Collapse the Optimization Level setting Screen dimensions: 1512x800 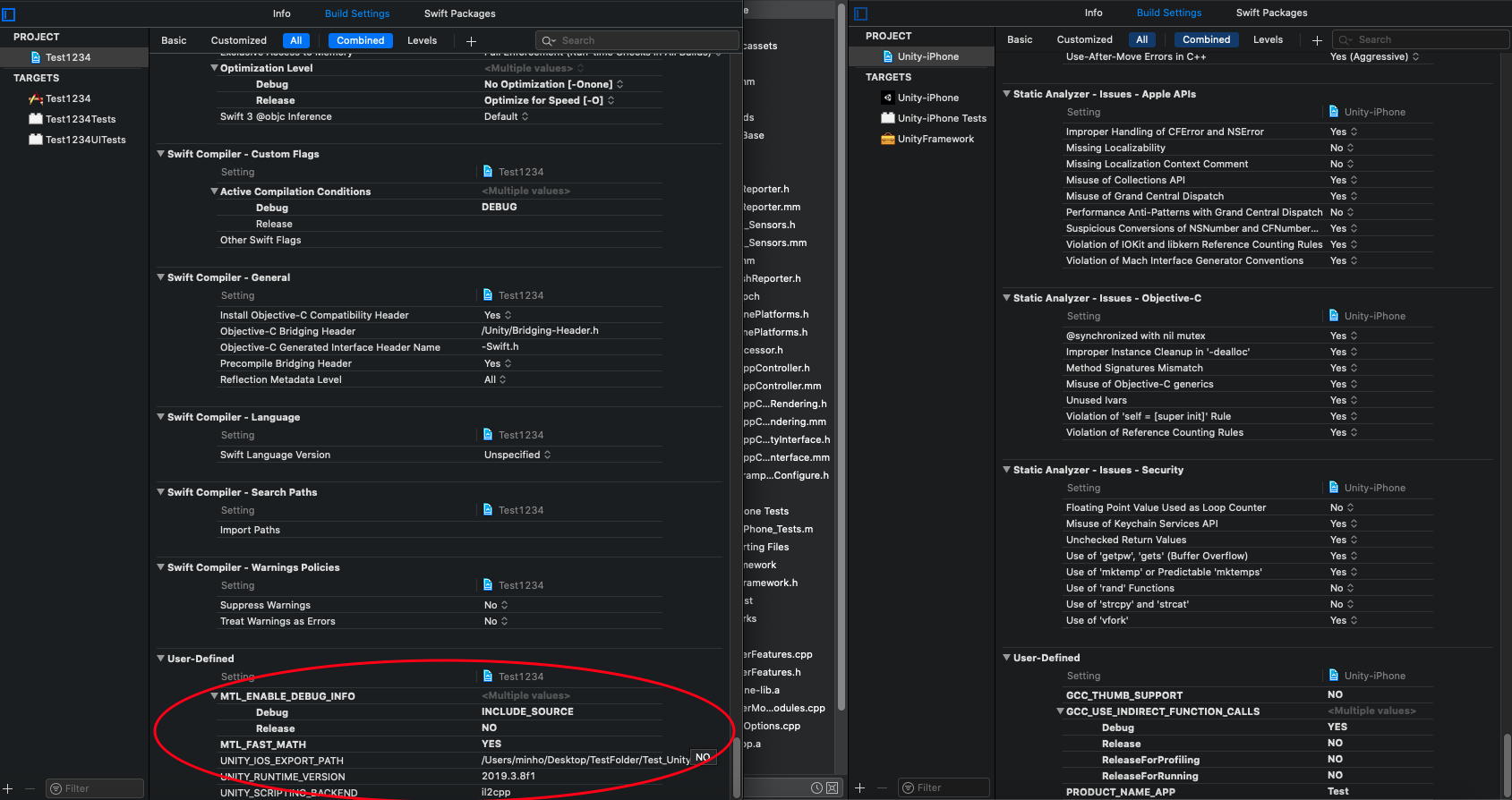coord(214,68)
